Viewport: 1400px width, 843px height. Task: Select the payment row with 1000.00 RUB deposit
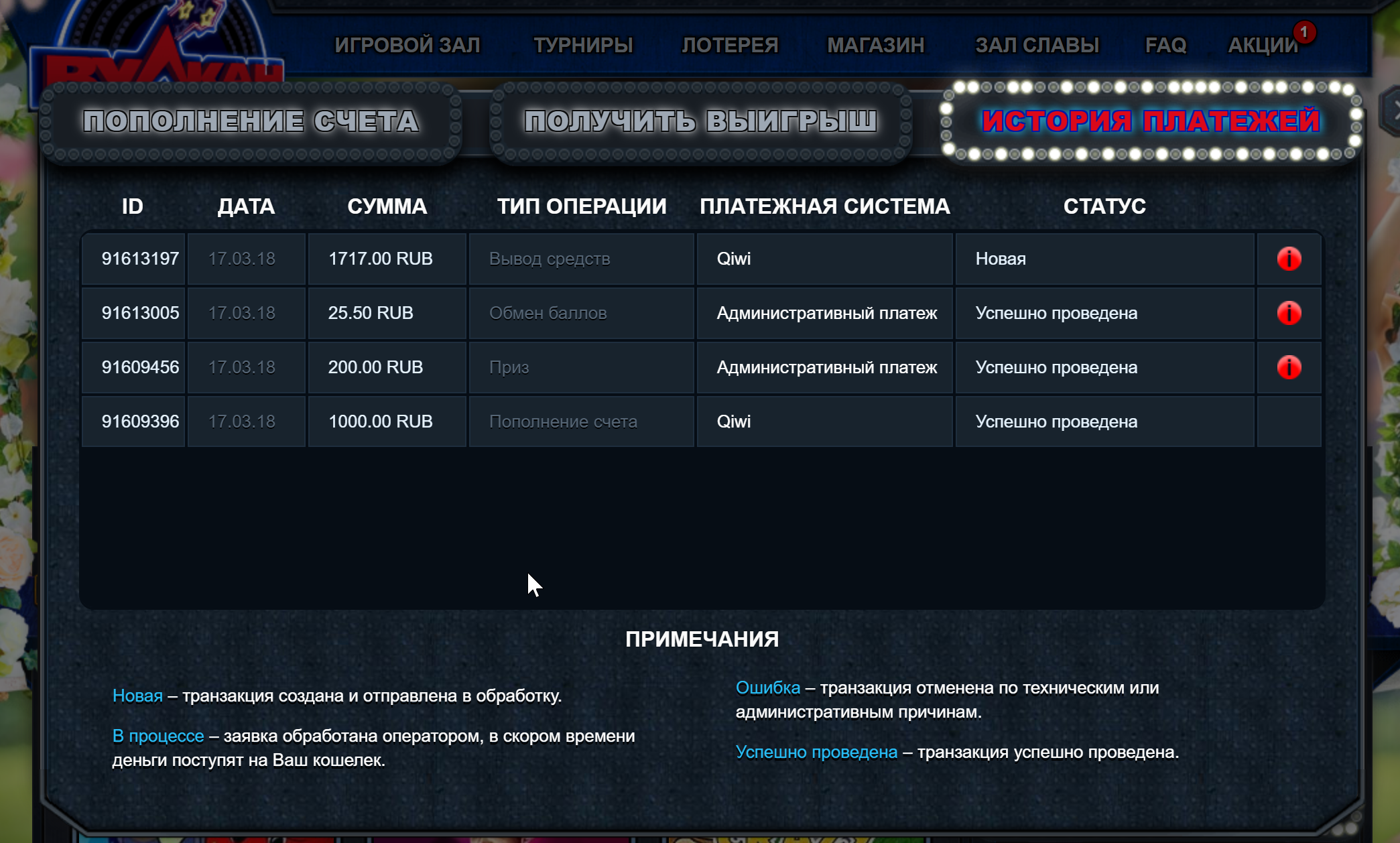click(x=670, y=421)
